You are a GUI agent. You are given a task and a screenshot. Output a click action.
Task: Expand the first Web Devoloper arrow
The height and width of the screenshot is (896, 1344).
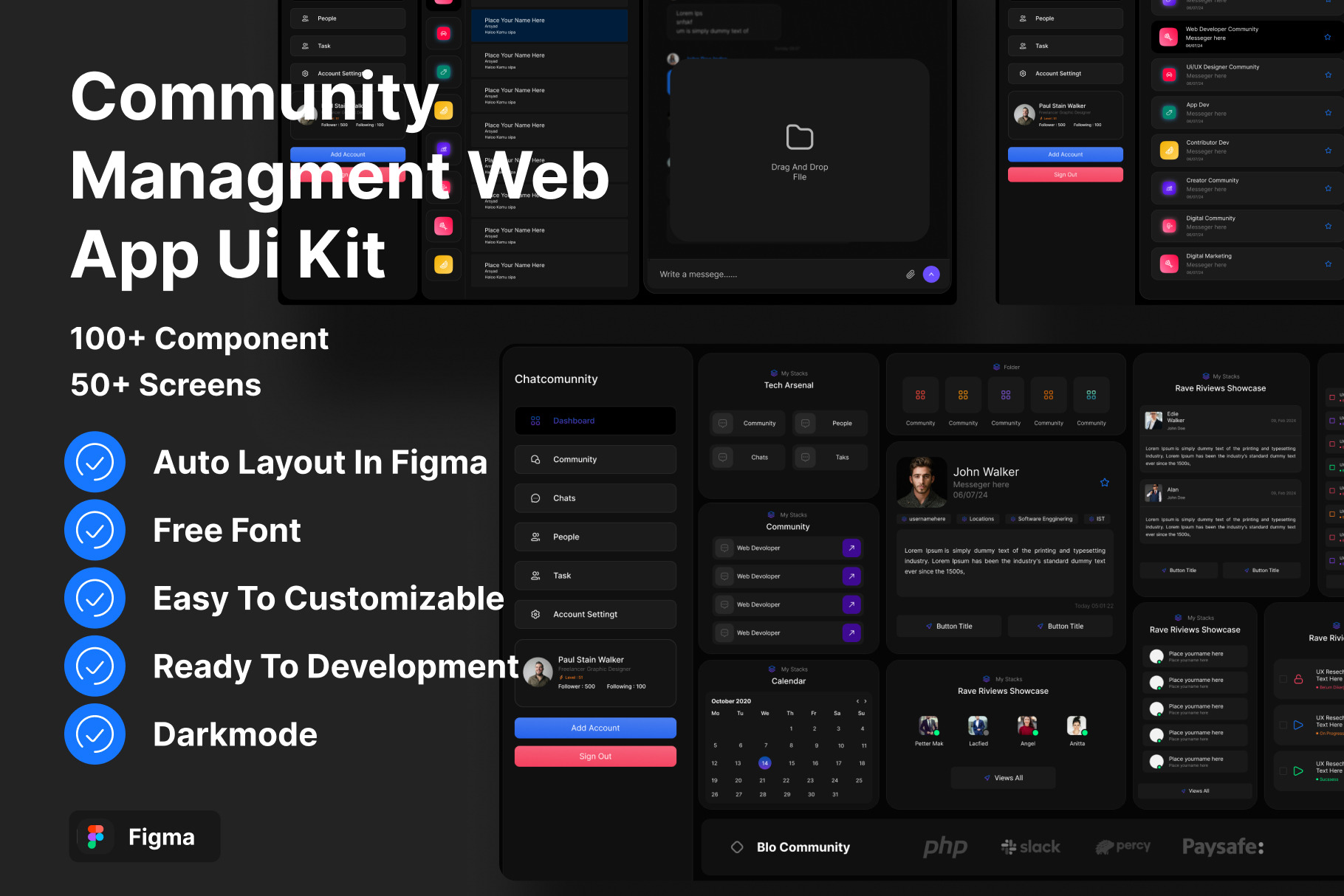coord(851,548)
